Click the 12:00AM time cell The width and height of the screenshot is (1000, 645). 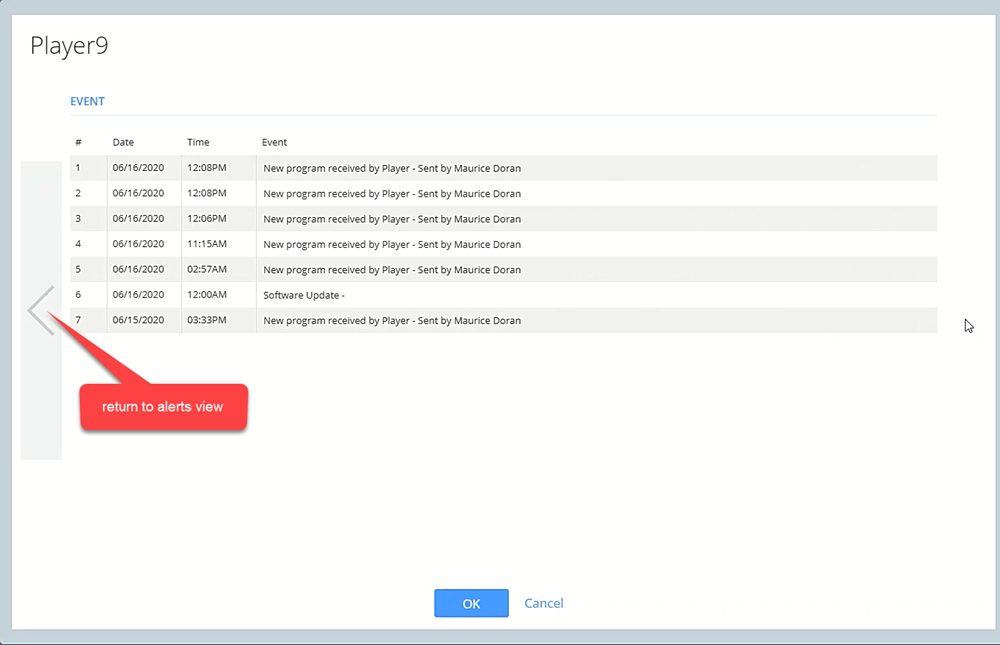pos(207,295)
